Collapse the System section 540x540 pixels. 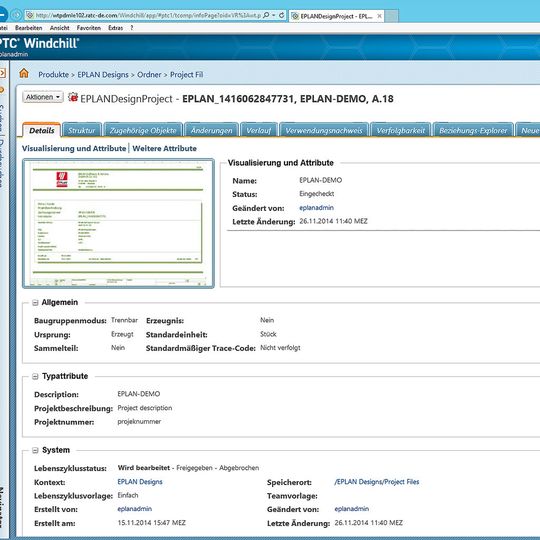coord(35,450)
